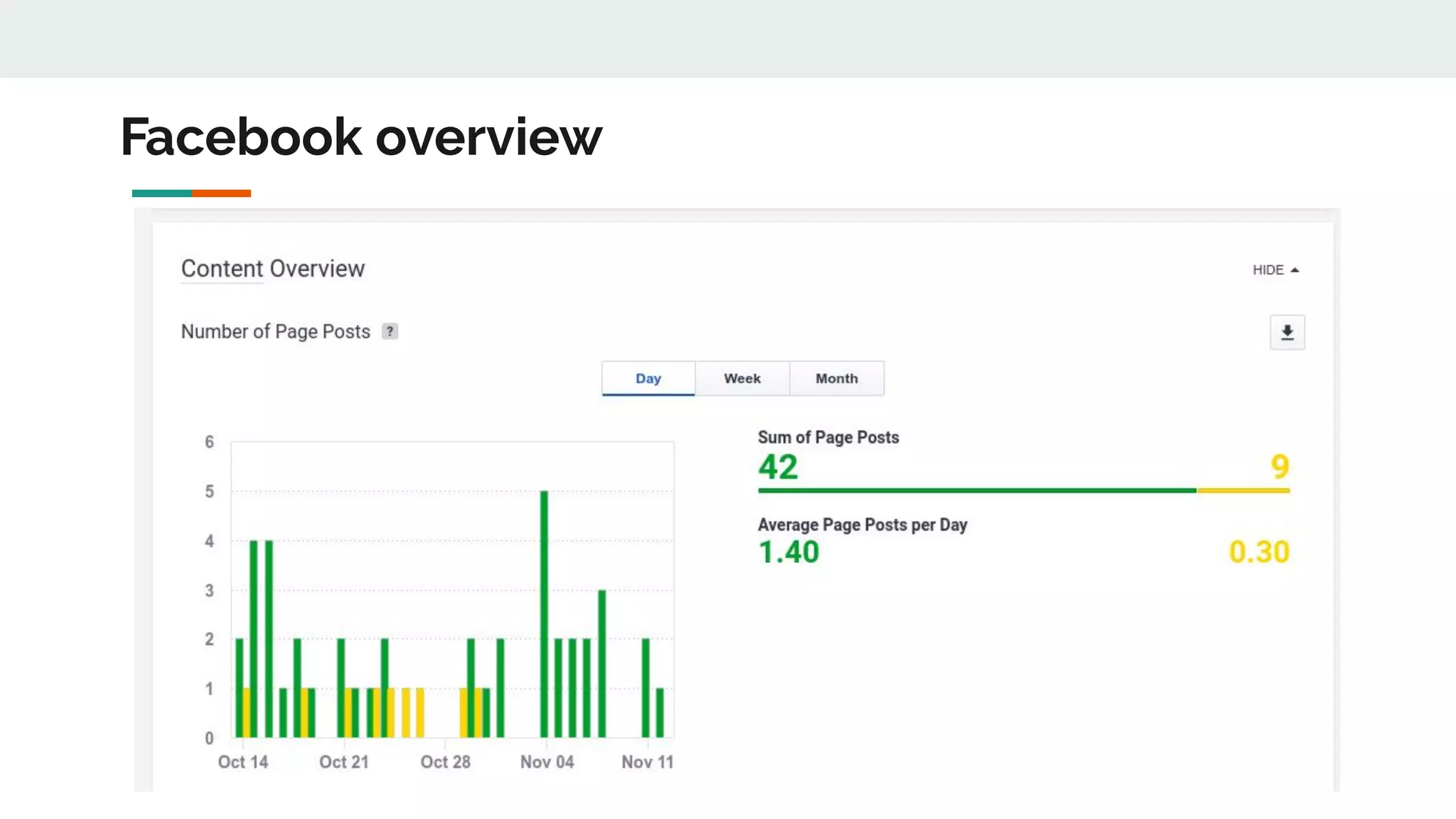Click the Nov 11 axis label
Image resolution: width=1456 pixels, height=819 pixels.
648,762
